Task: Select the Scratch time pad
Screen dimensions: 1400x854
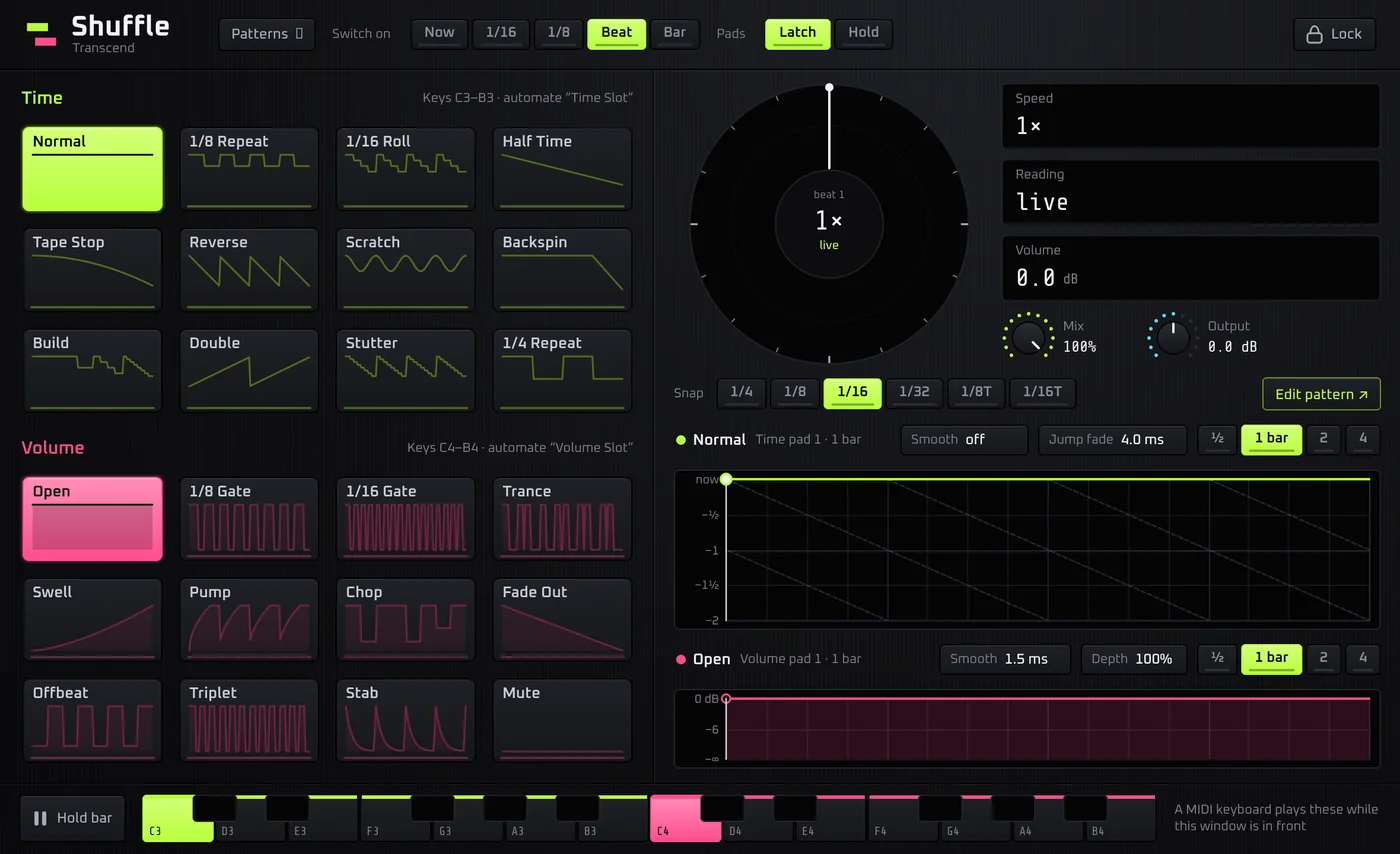Action: (406, 270)
